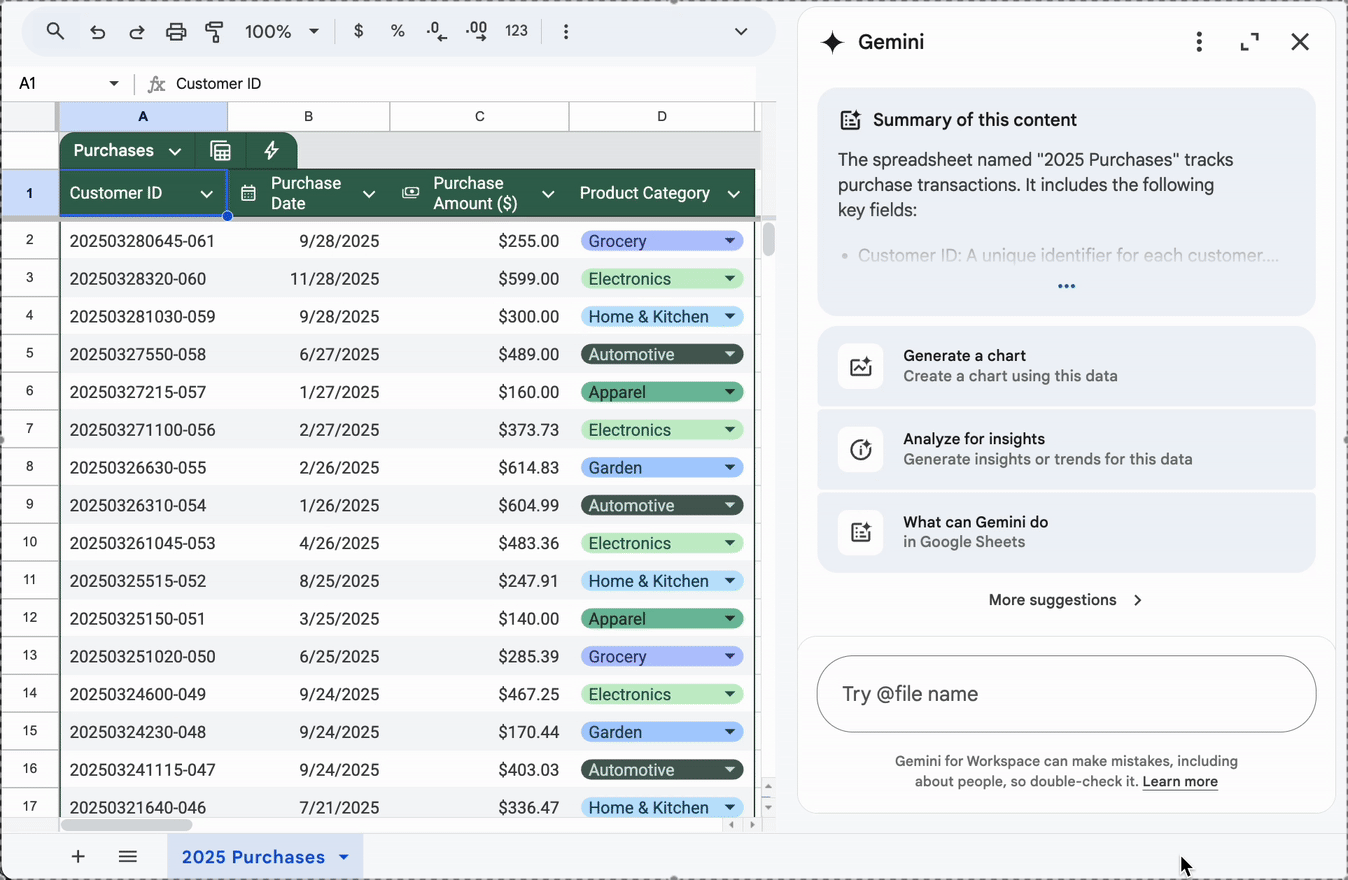
Task: Redo the last action
Action: (136, 31)
